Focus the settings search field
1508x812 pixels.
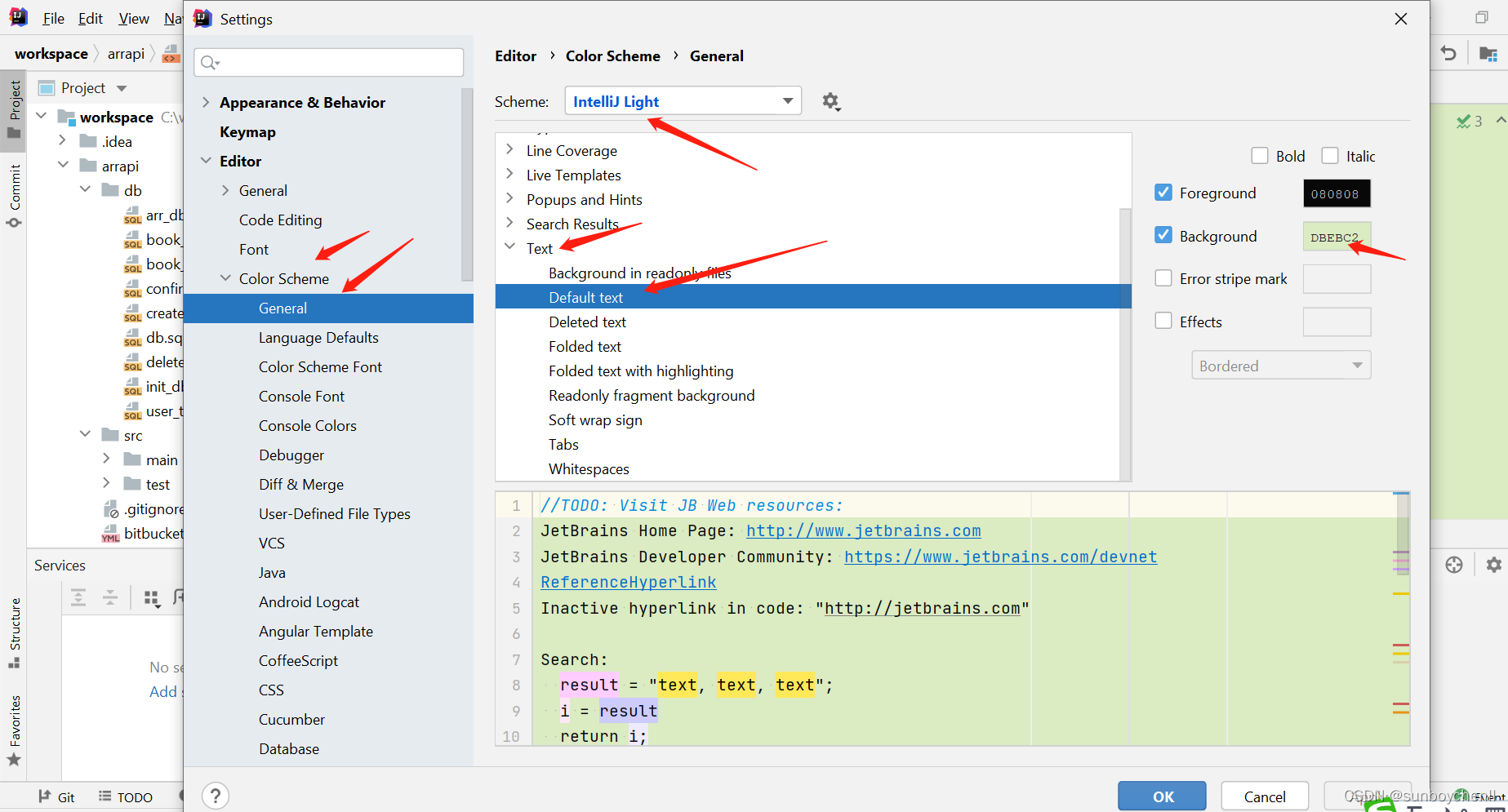[329, 63]
